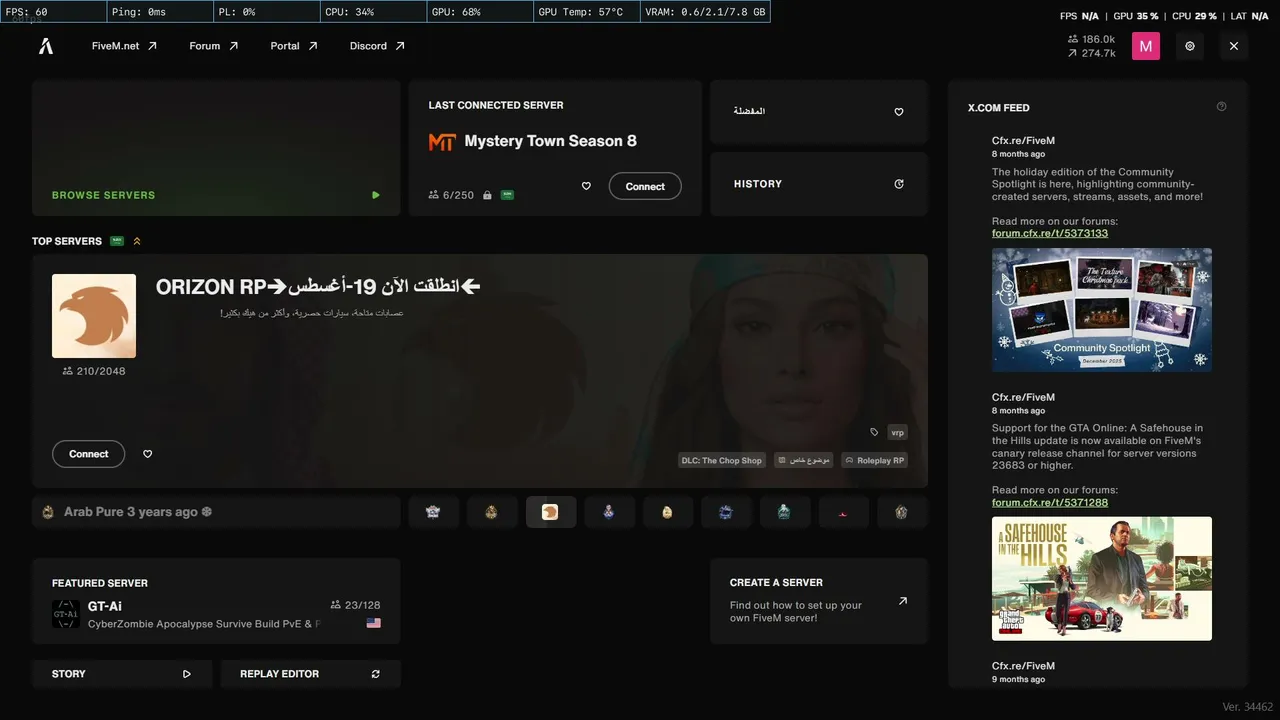
Task: Select the eagle thumbnail in the server carousel
Action: tap(550, 512)
